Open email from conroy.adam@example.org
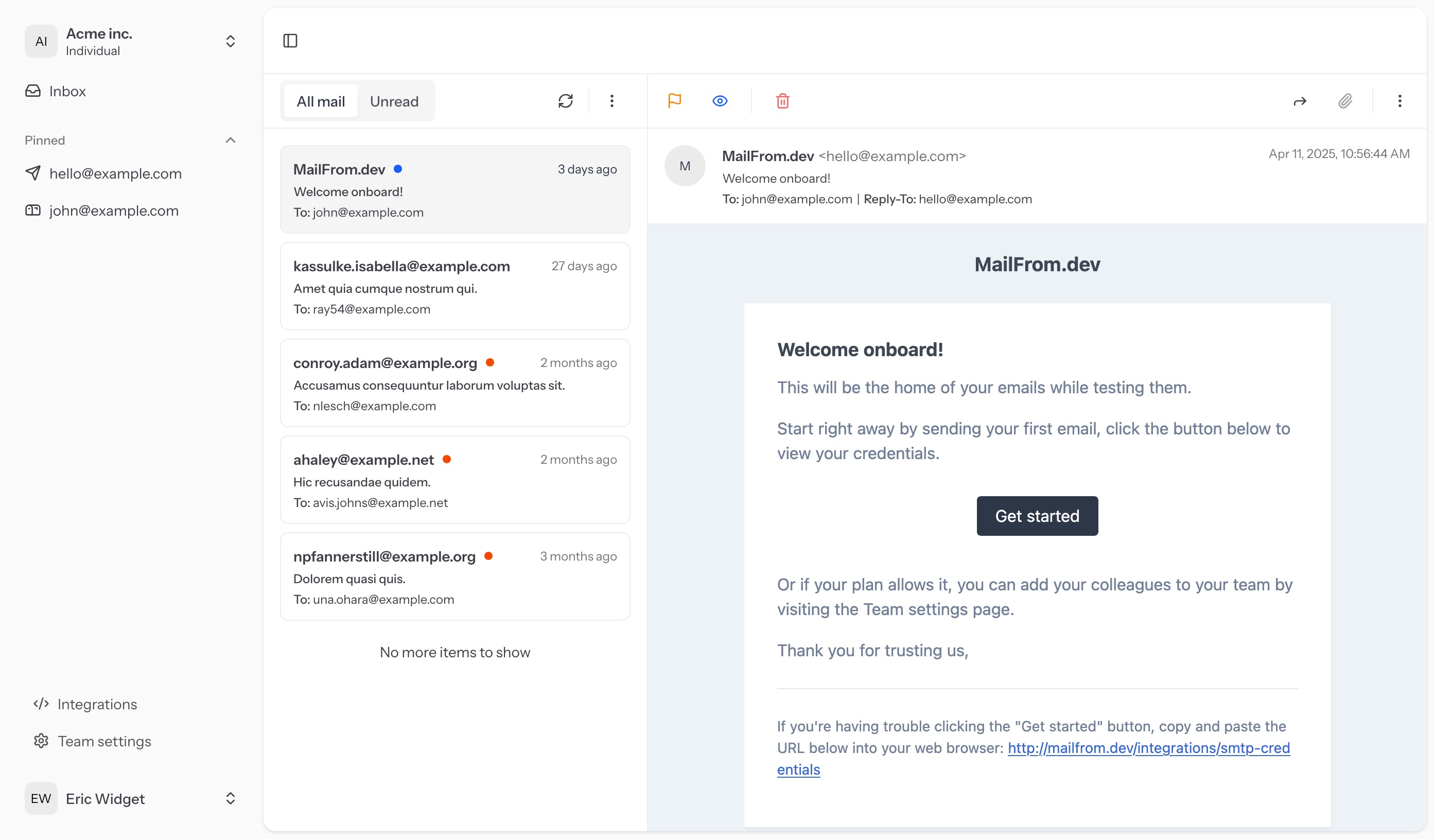Viewport: 1435px width, 840px height. (x=454, y=383)
